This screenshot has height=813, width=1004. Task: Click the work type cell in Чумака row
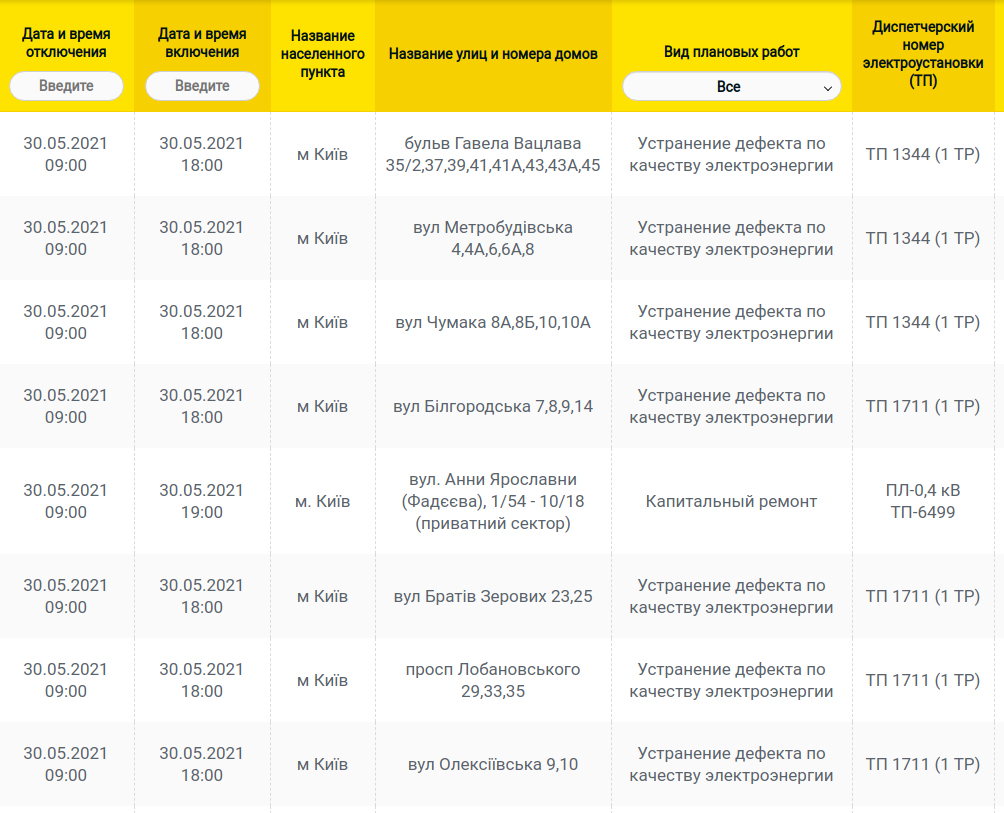coord(731,322)
